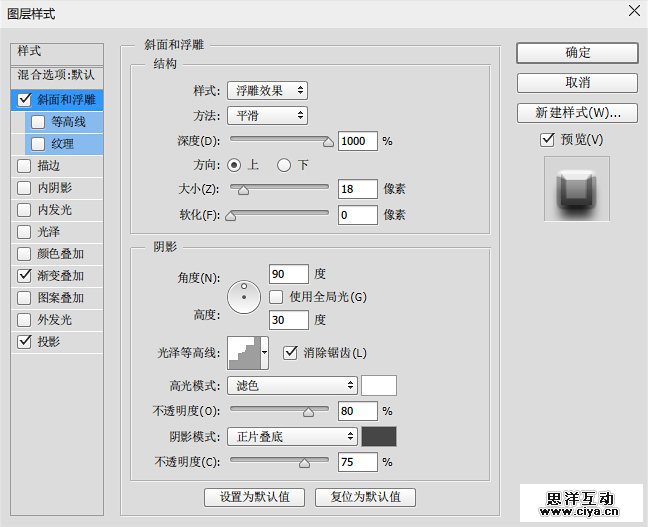Click the 取消 button
The height and width of the screenshot is (527, 648).
(x=577, y=83)
